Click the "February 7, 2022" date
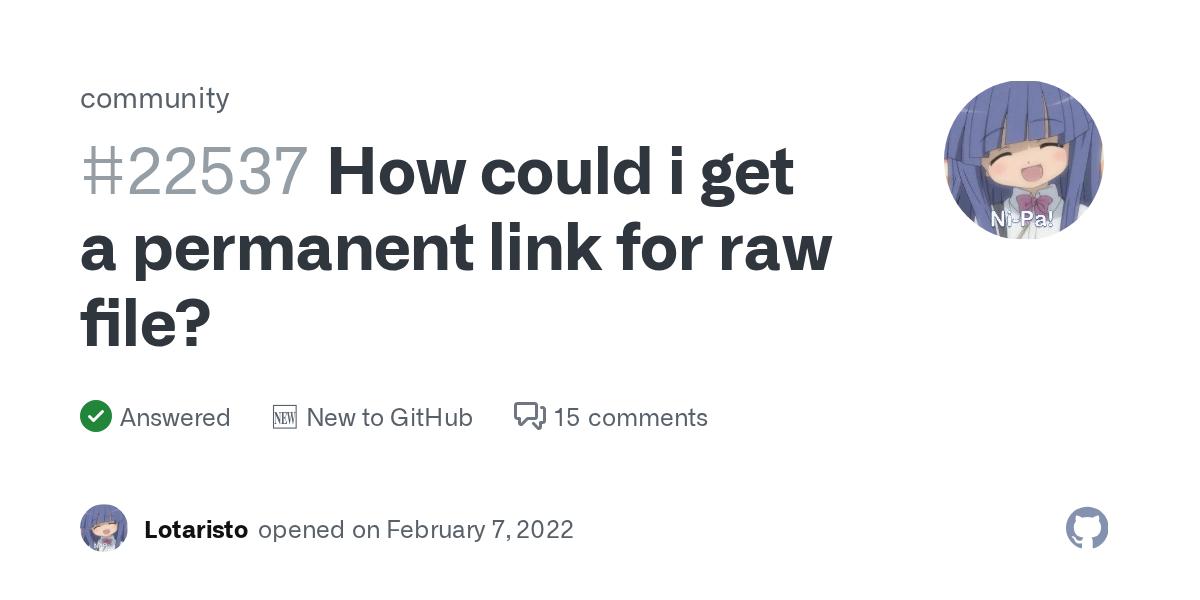Screen dimensions: 1200x600 [x=480, y=529]
